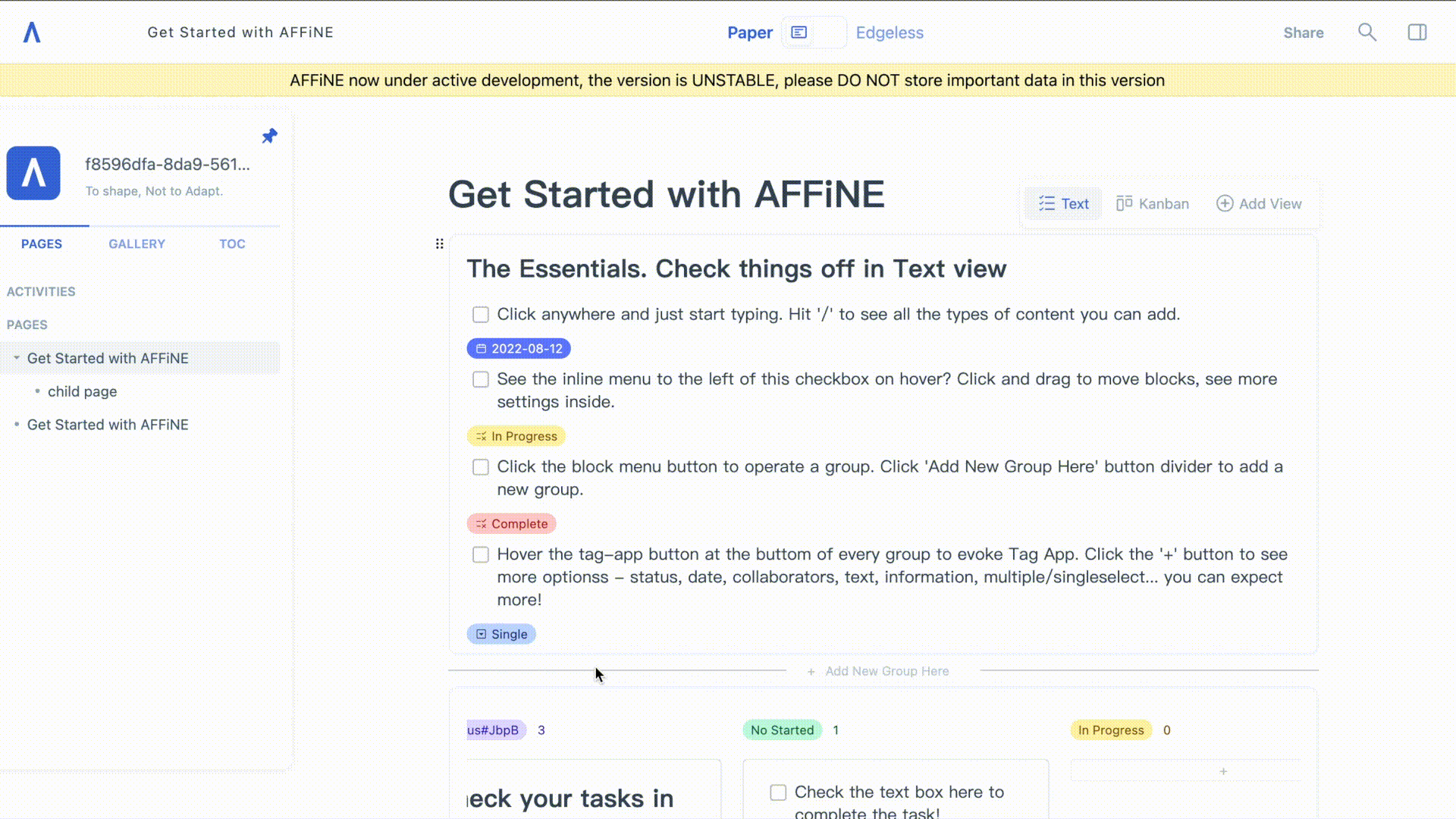Unpin the left sidebar with pin icon
Screen dimensions: 1456x819
pos(269,136)
